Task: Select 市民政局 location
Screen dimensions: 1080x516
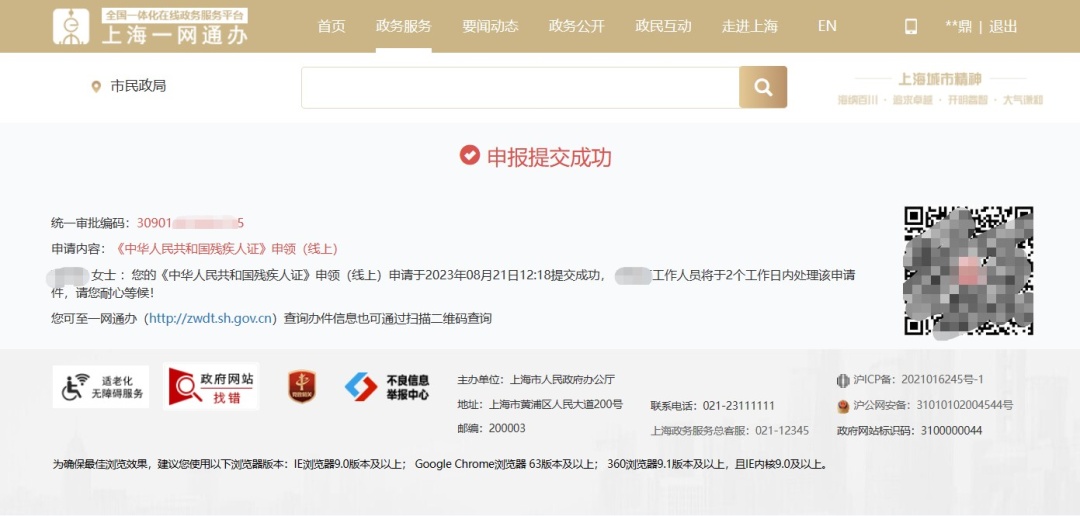Action: pyautogui.click(x=138, y=86)
